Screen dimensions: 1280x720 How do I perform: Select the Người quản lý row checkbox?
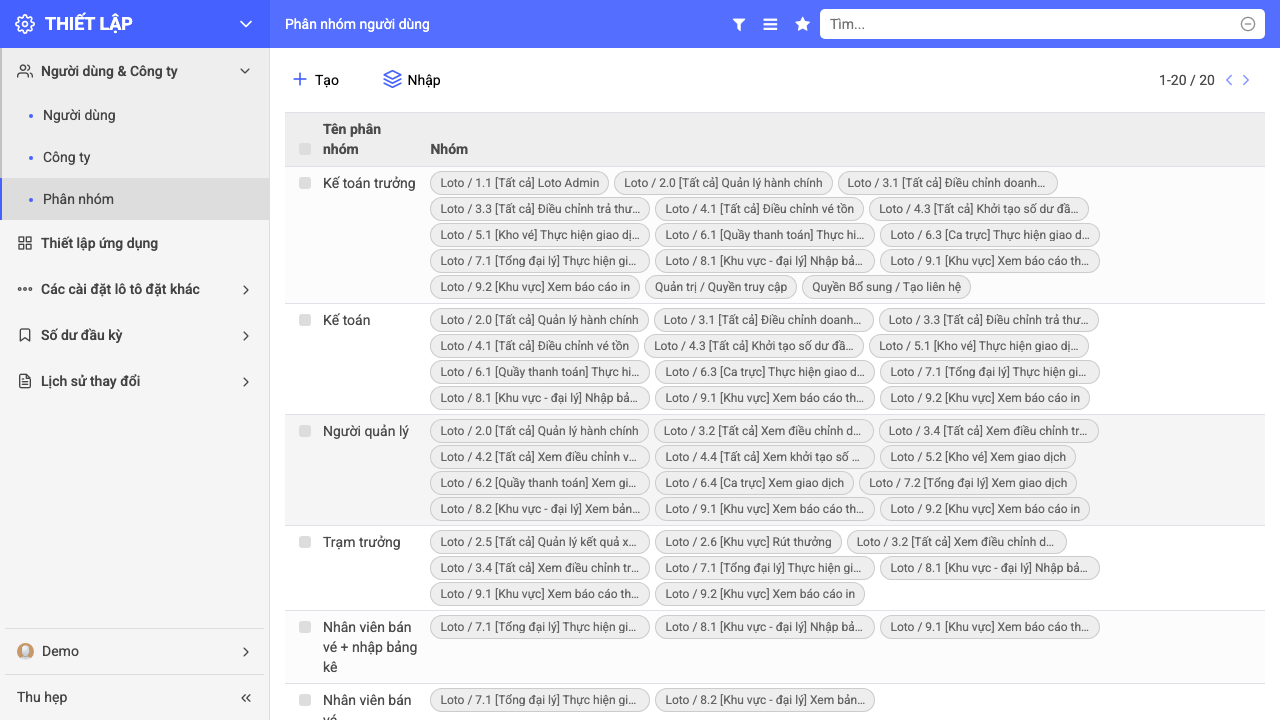(x=305, y=431)
